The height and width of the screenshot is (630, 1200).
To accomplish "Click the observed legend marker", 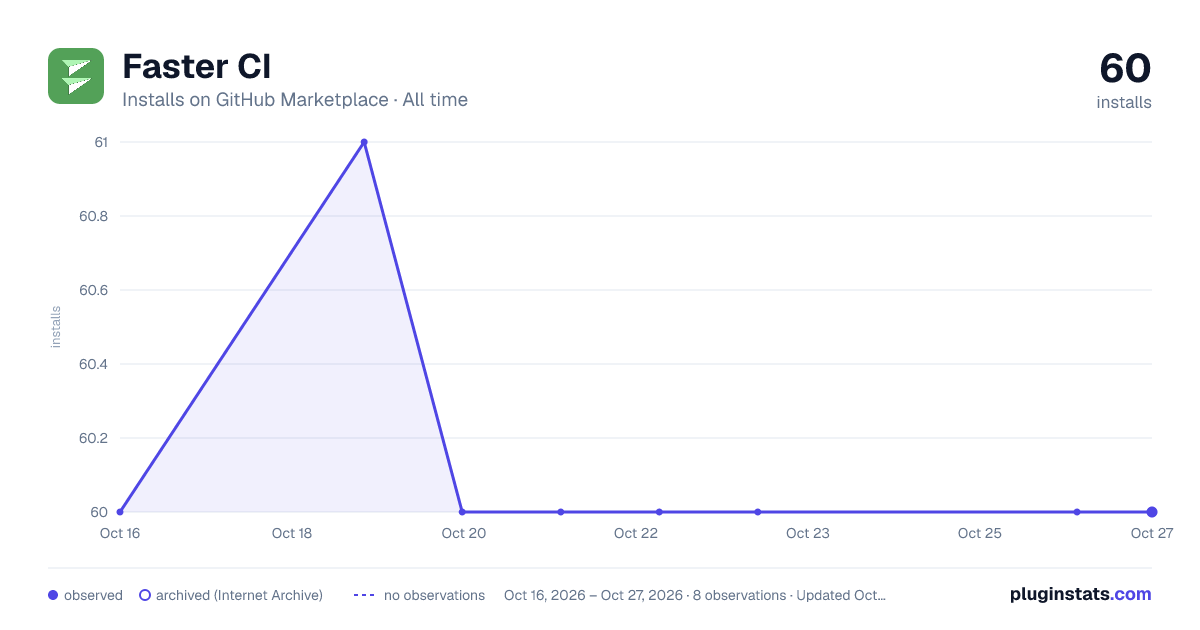I will [x=53, y=595].
